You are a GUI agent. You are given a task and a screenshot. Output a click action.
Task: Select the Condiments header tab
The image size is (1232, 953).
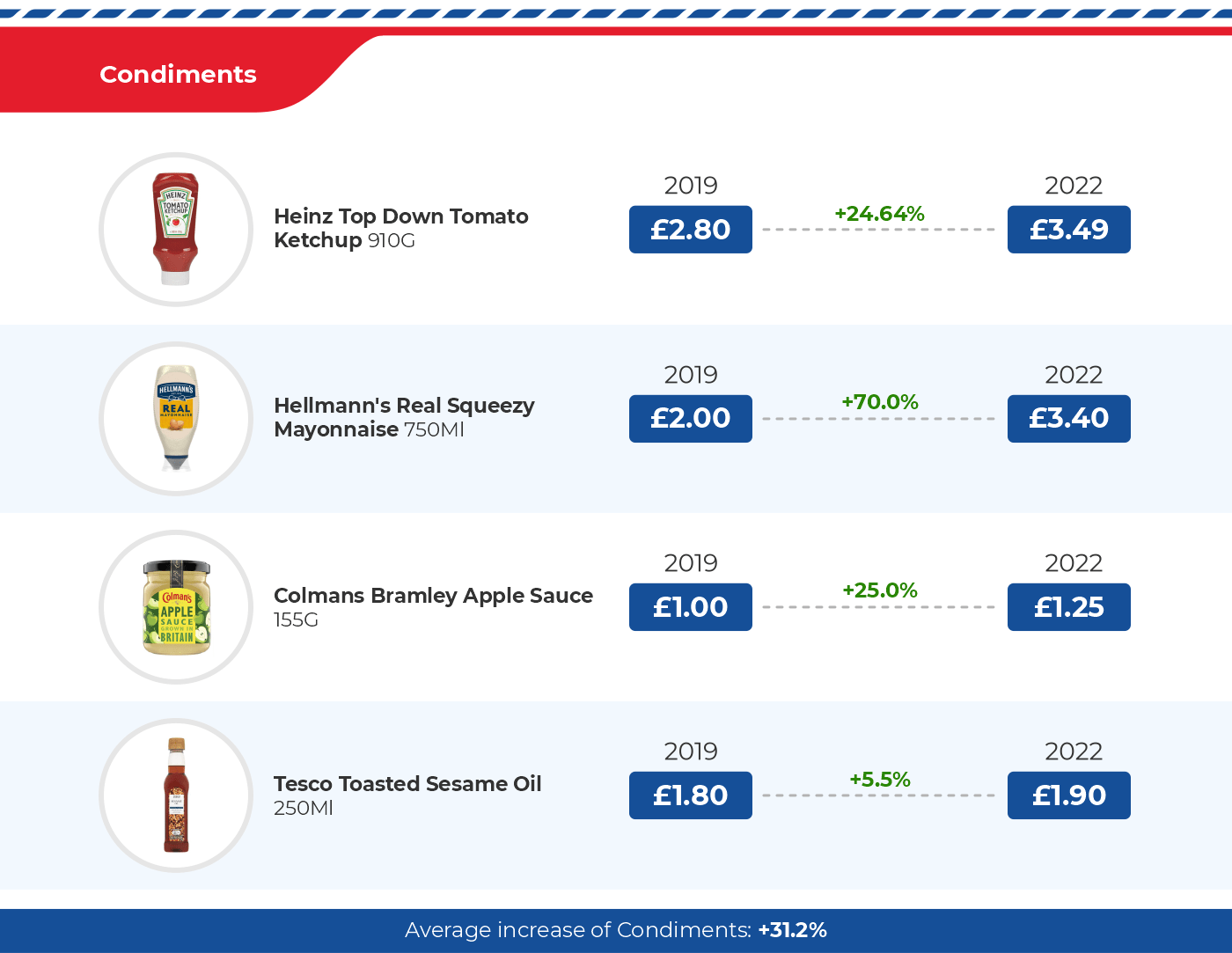point(178,74)
